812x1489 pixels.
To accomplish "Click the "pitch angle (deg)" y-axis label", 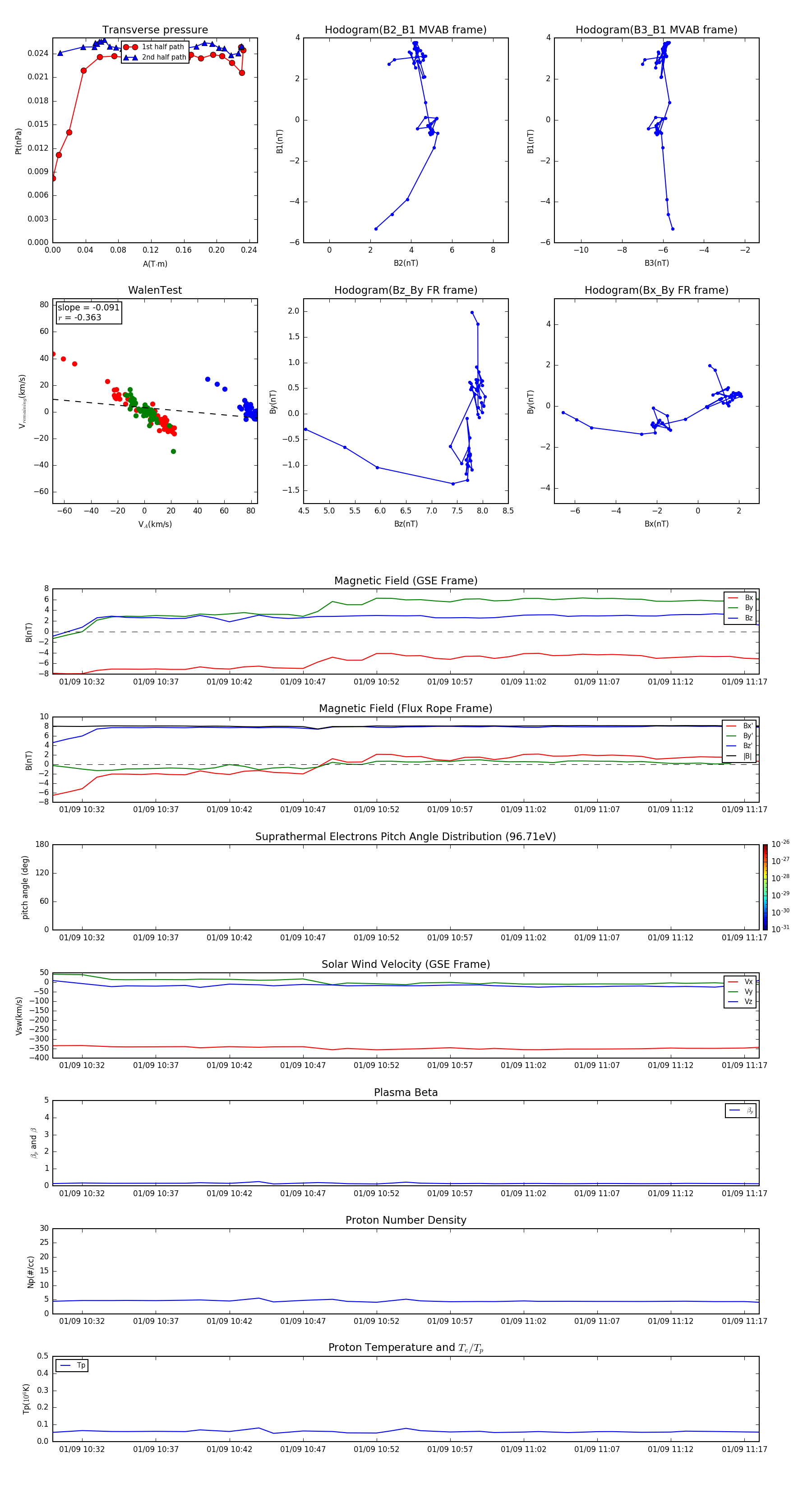I will point(25,887).
